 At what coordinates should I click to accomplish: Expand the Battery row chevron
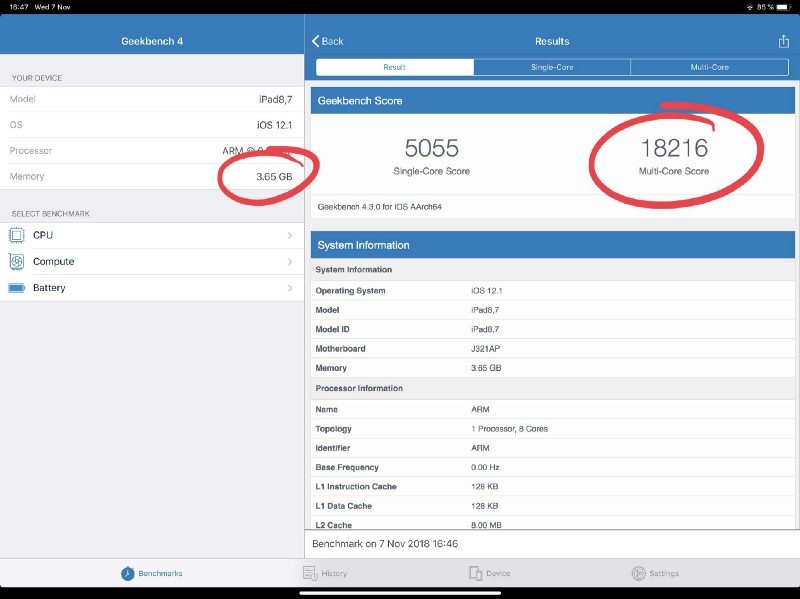pos(290,288)
